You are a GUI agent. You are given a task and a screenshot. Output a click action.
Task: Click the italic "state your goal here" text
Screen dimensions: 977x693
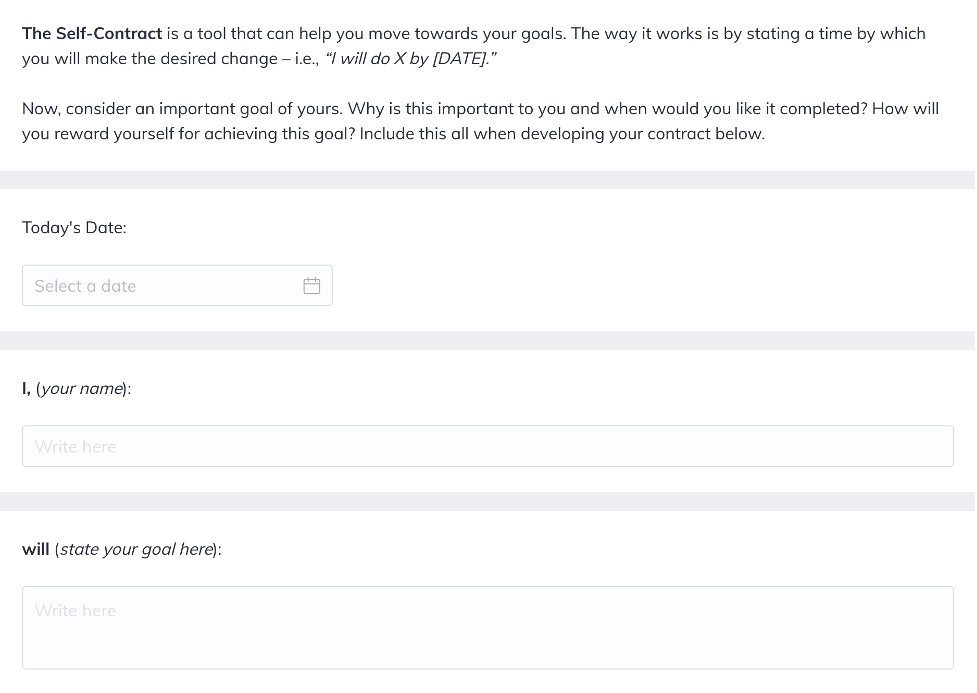(137, 549)
